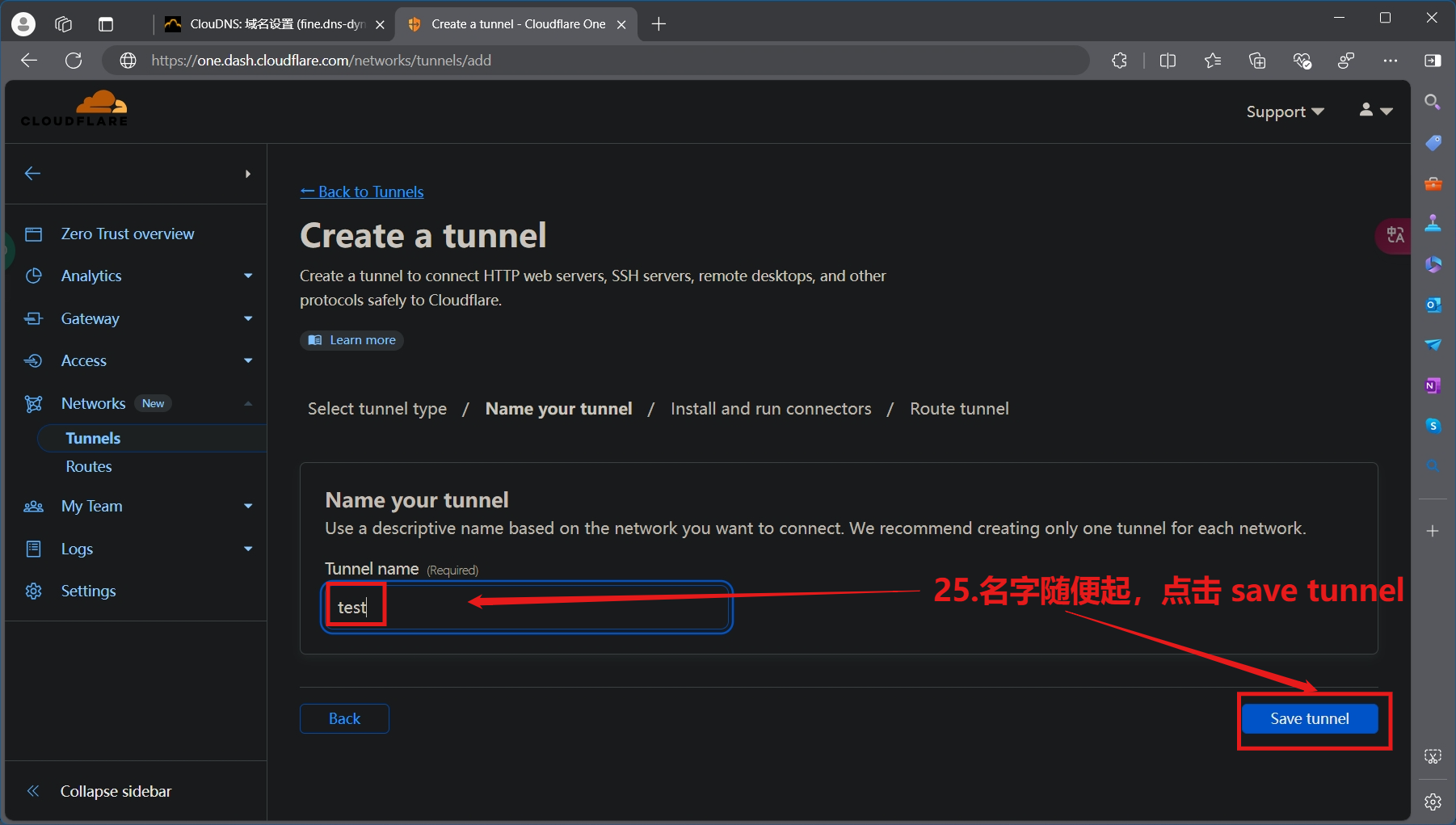Click the Networks sidebar icon
Viewport: 1456px width, 825px height.
pyautogui.click(x=33, y=403)
